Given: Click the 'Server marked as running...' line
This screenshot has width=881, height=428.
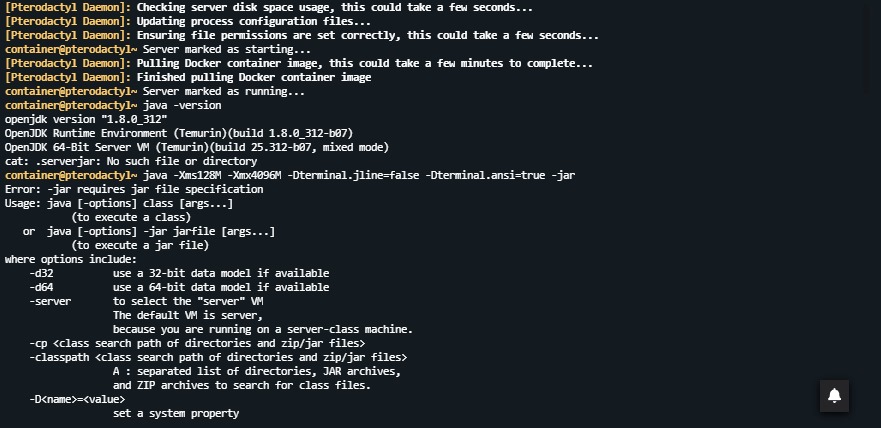Looking at the screenshot, I should pos(223,91).
